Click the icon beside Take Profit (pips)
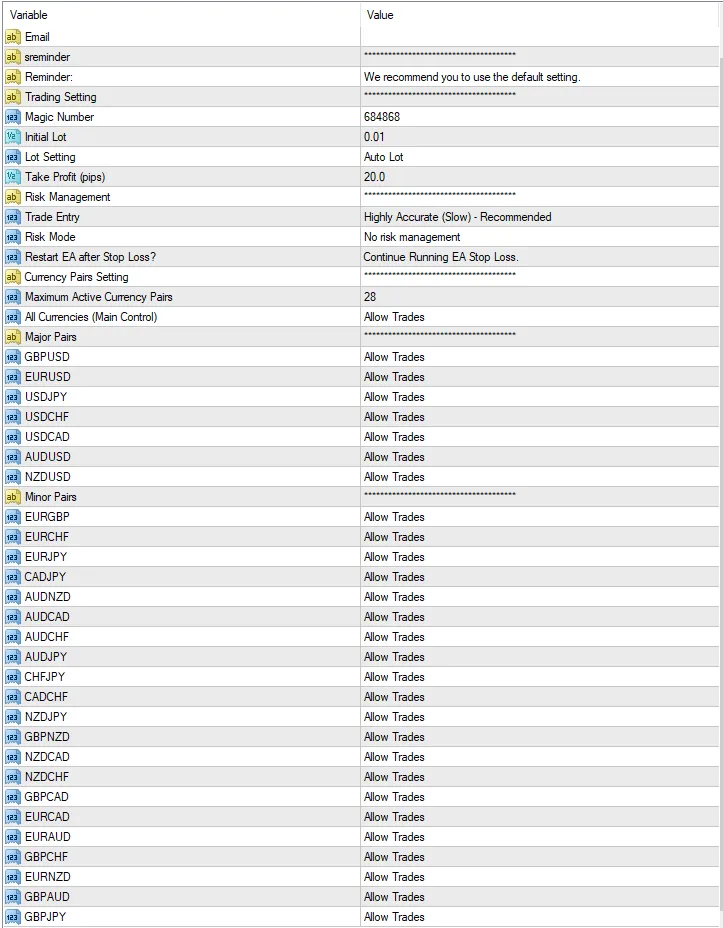The image size is (723, 928). [12, 177]
